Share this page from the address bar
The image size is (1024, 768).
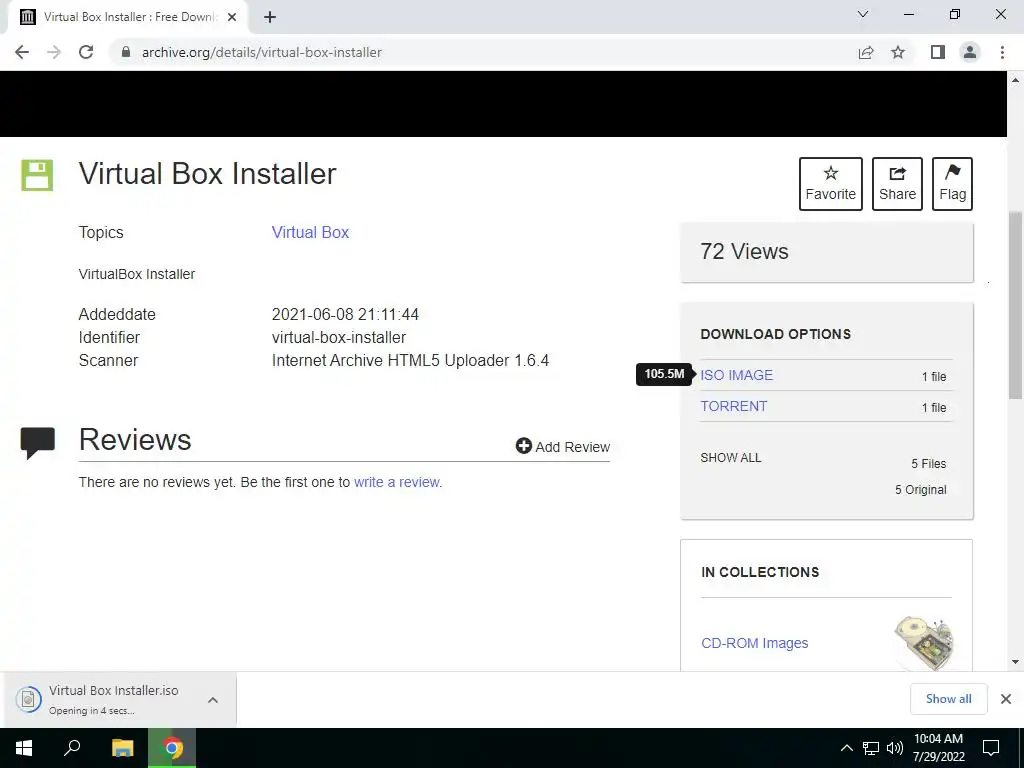[866, 52]
